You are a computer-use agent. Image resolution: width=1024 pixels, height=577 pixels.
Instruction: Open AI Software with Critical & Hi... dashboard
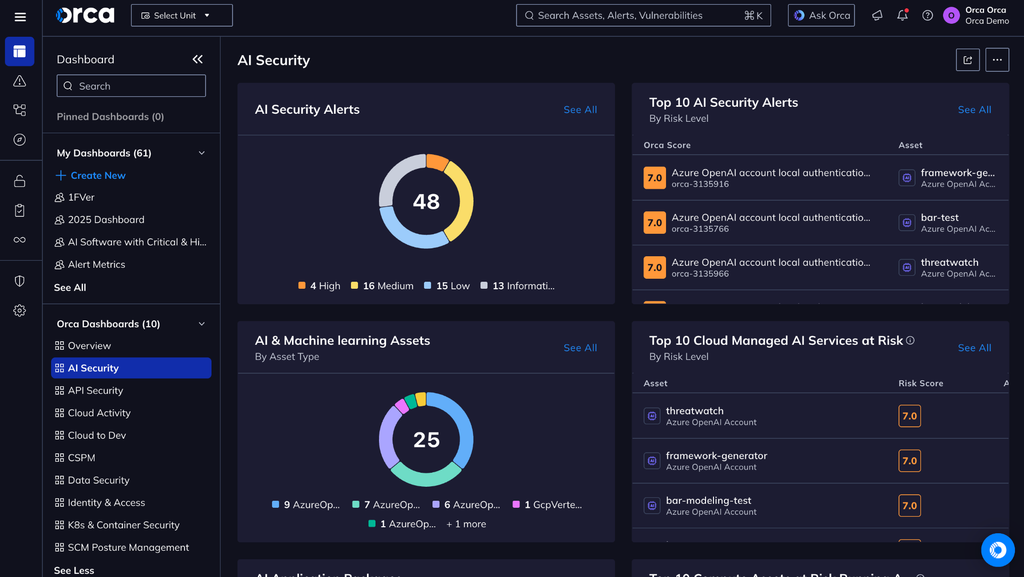point(131,242)
